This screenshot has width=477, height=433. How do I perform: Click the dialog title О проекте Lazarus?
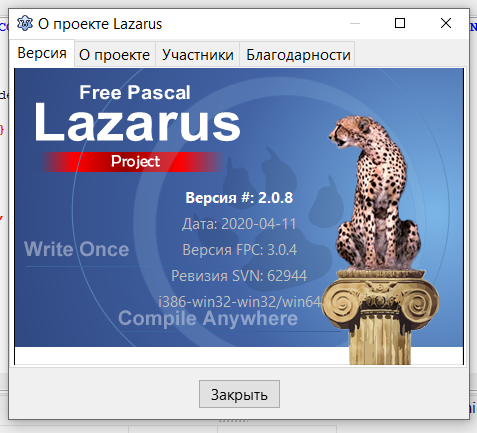coord(100,24)
